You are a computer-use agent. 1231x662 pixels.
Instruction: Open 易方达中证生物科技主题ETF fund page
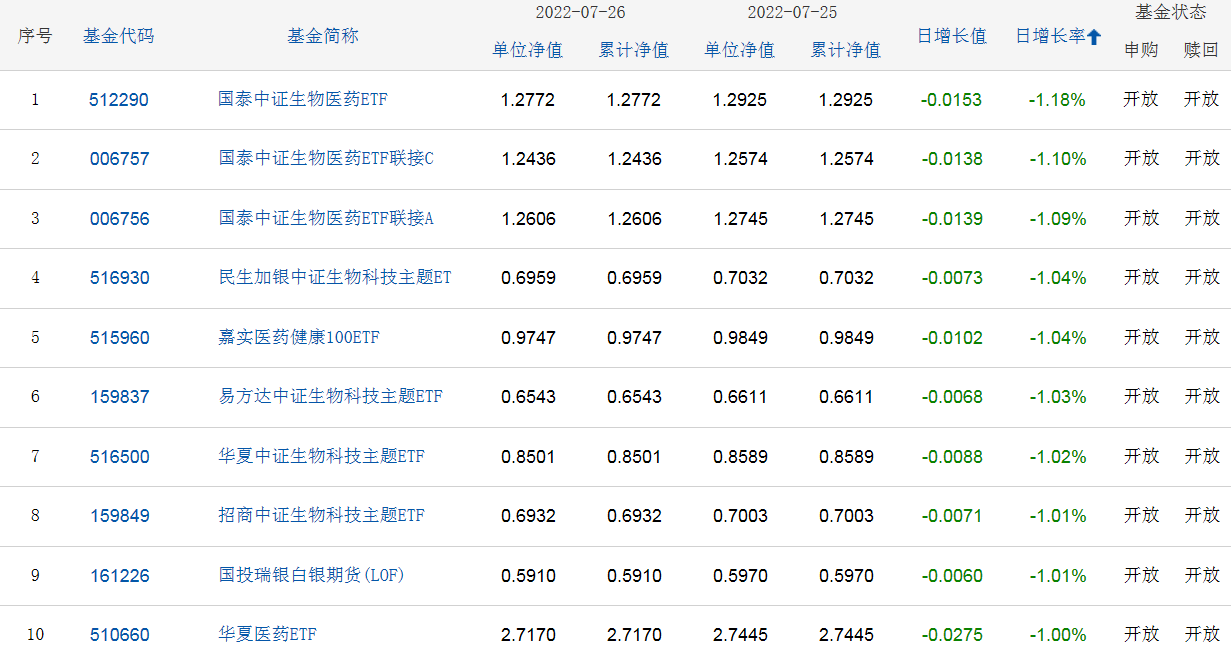click(330, 396)
